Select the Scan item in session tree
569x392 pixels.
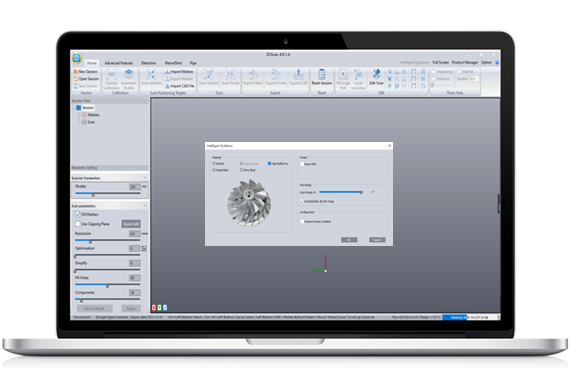coord(88,122)
